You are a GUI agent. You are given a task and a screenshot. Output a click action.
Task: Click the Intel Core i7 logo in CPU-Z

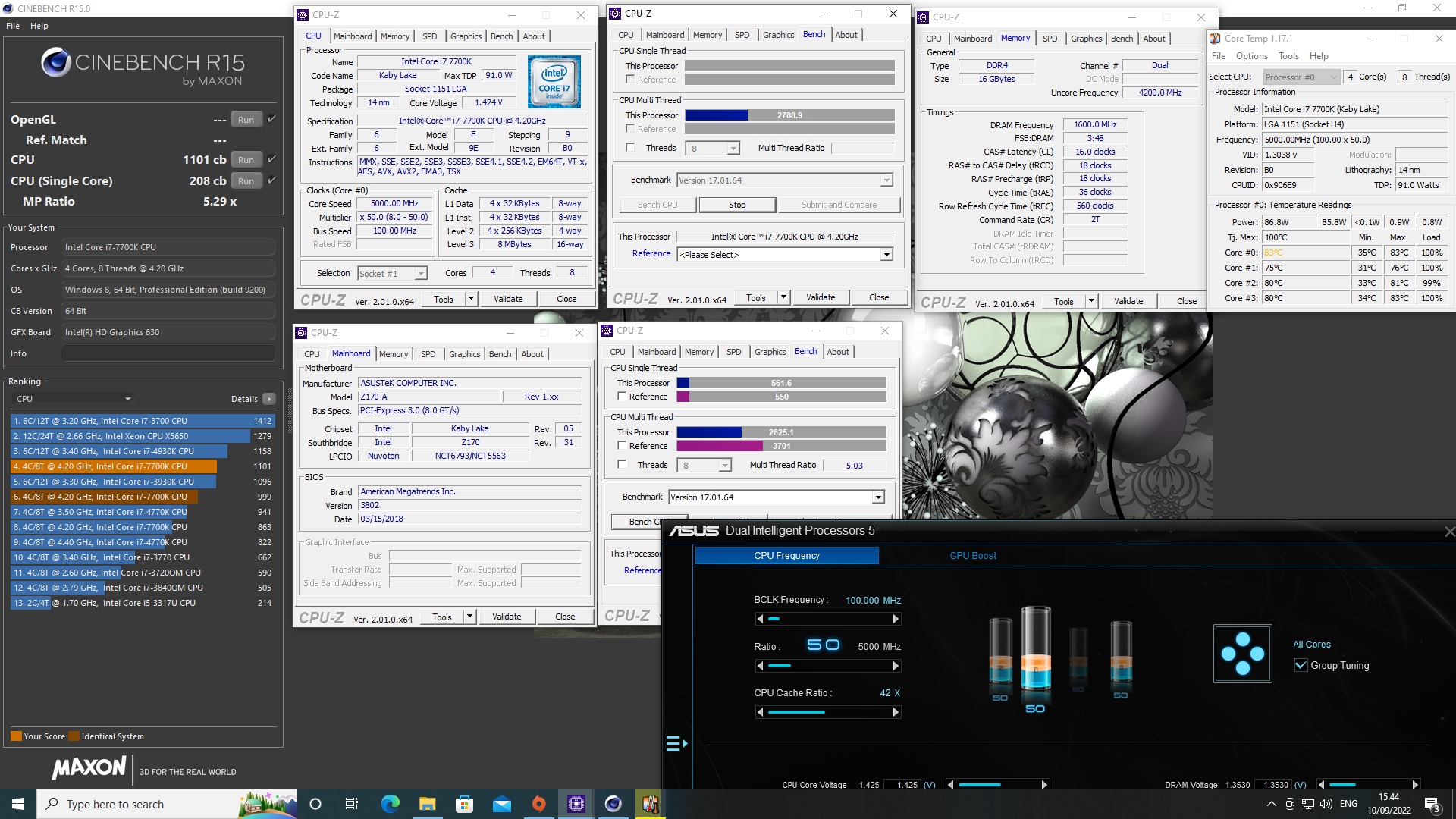coord(554,82)
